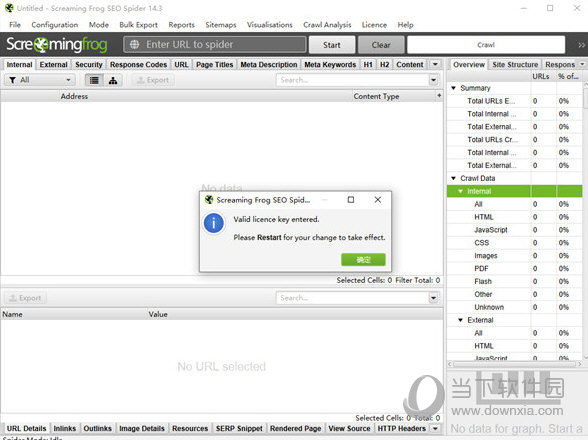Expand hidden toolbar via double-chevron icon
This screenshot has height=440, width=588.
(x=581, y=45)
